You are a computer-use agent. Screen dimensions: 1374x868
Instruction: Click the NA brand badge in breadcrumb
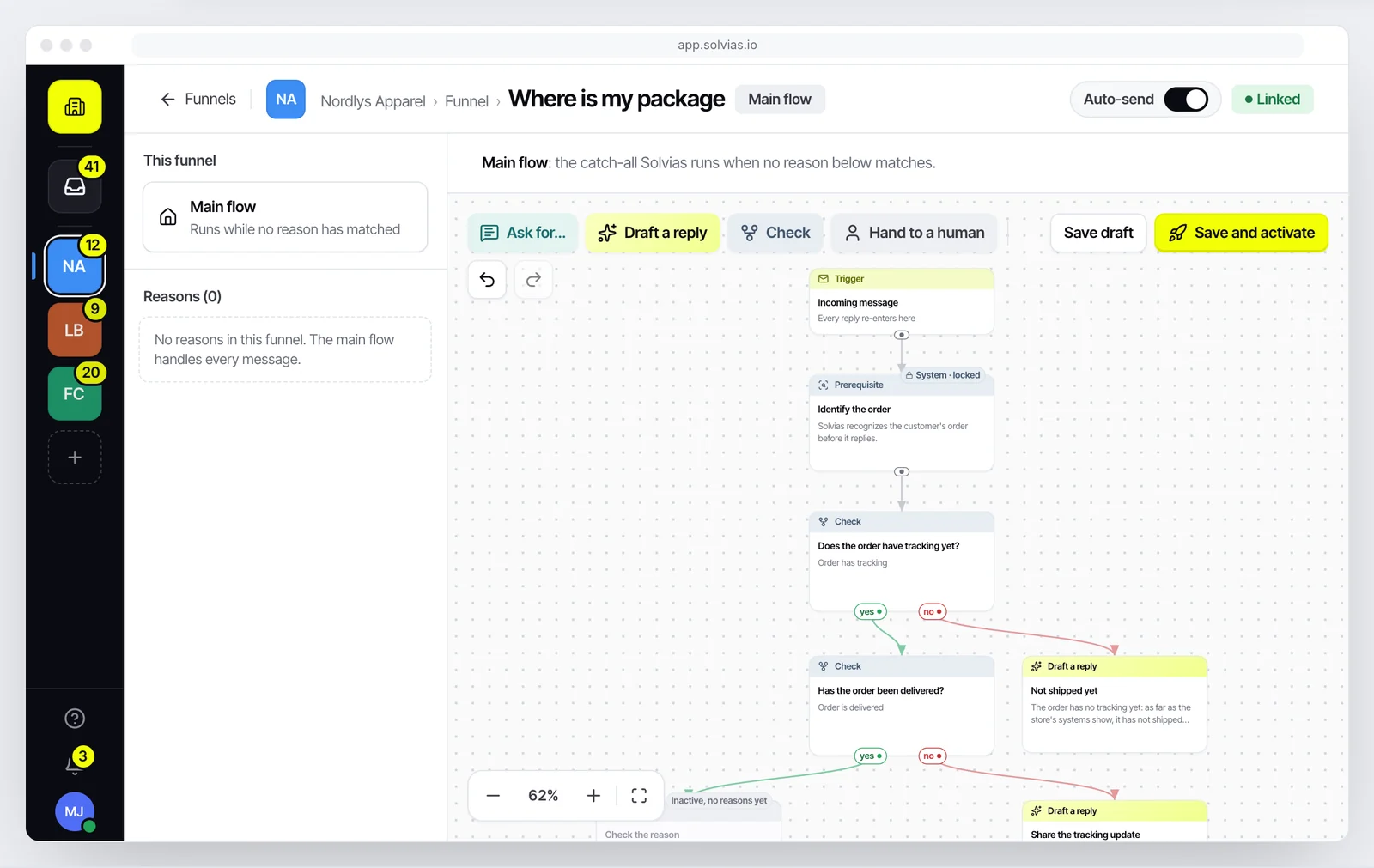pos(286,100)
